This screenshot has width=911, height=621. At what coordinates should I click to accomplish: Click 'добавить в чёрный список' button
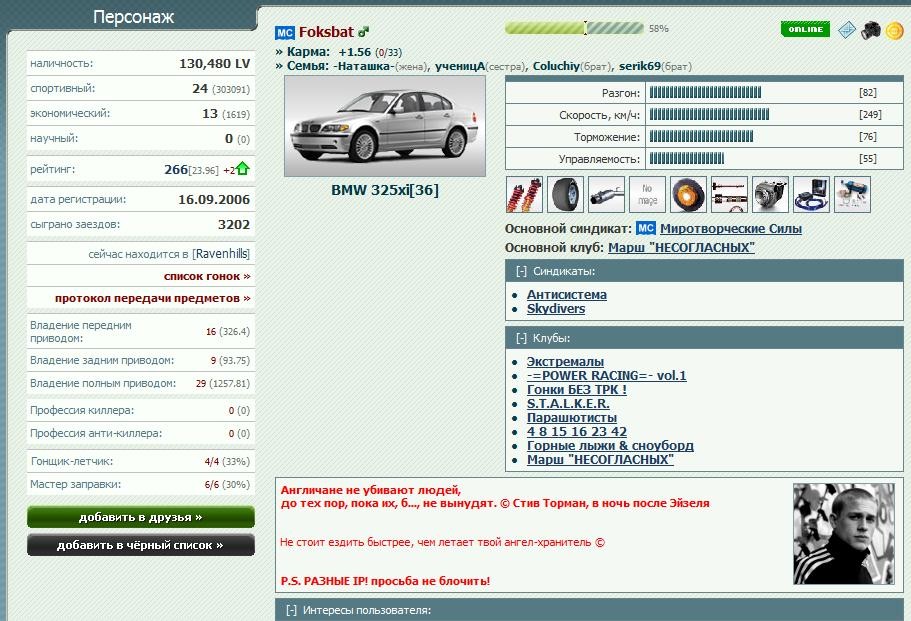pos(141,545)
